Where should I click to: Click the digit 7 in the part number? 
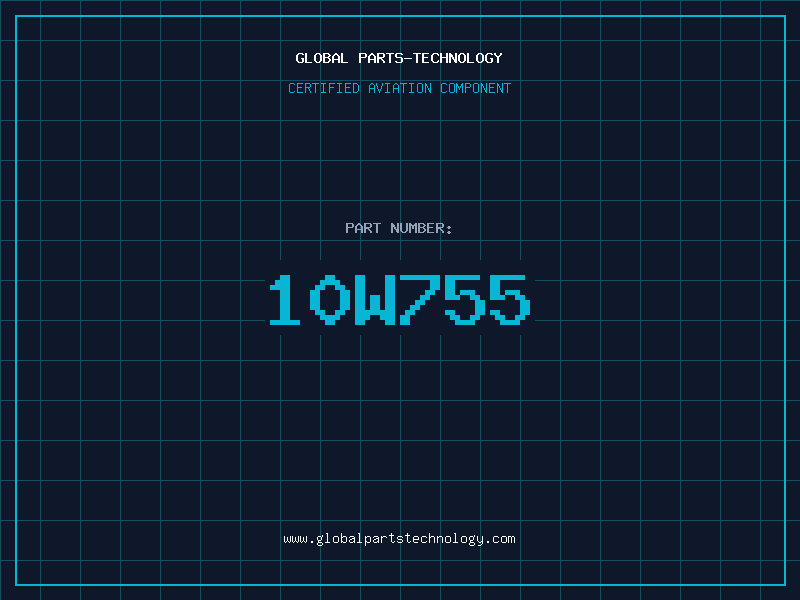pyautogui.click(x=420, y=300)
